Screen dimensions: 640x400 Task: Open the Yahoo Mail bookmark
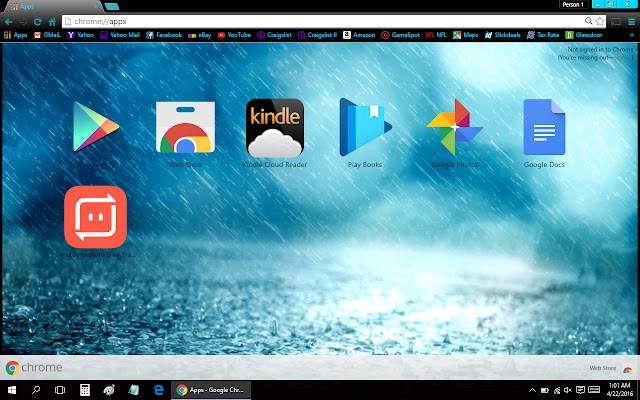(120, 35)
